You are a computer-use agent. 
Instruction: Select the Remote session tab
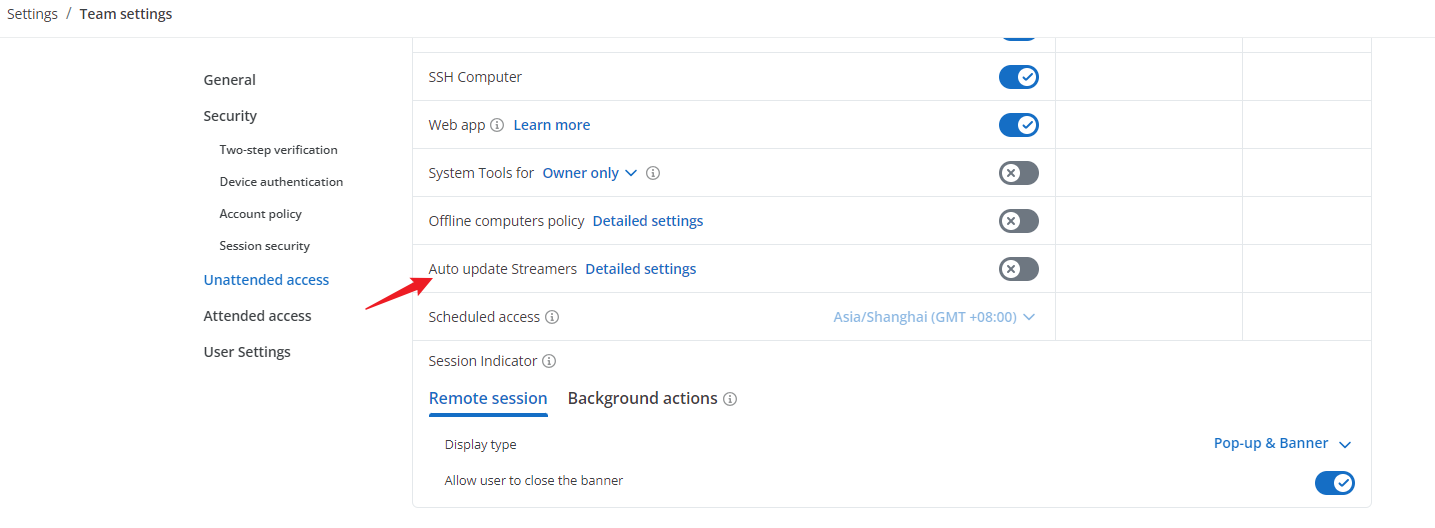tap(488, 398)
